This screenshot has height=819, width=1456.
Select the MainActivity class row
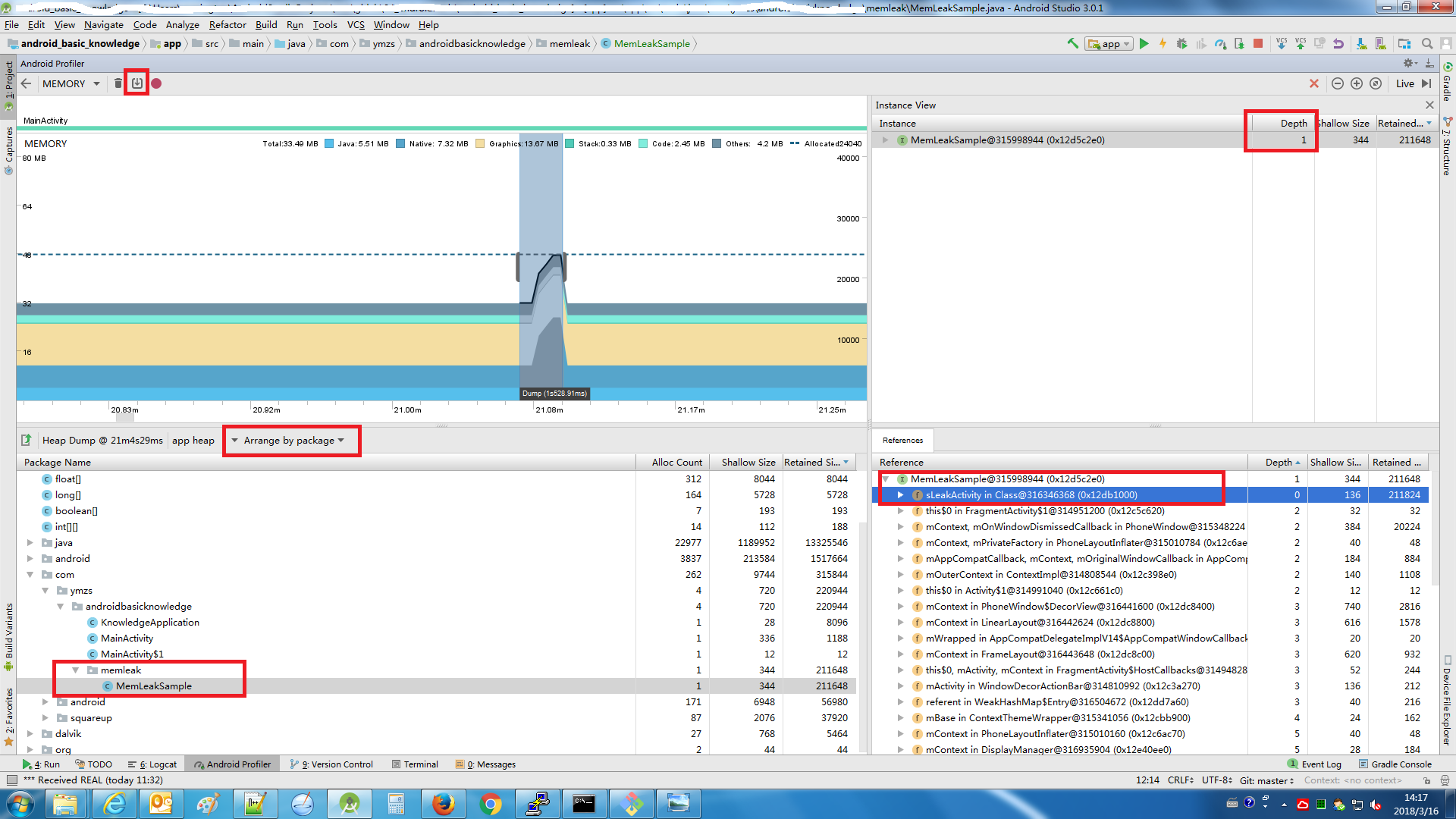[x=127, y=639]
